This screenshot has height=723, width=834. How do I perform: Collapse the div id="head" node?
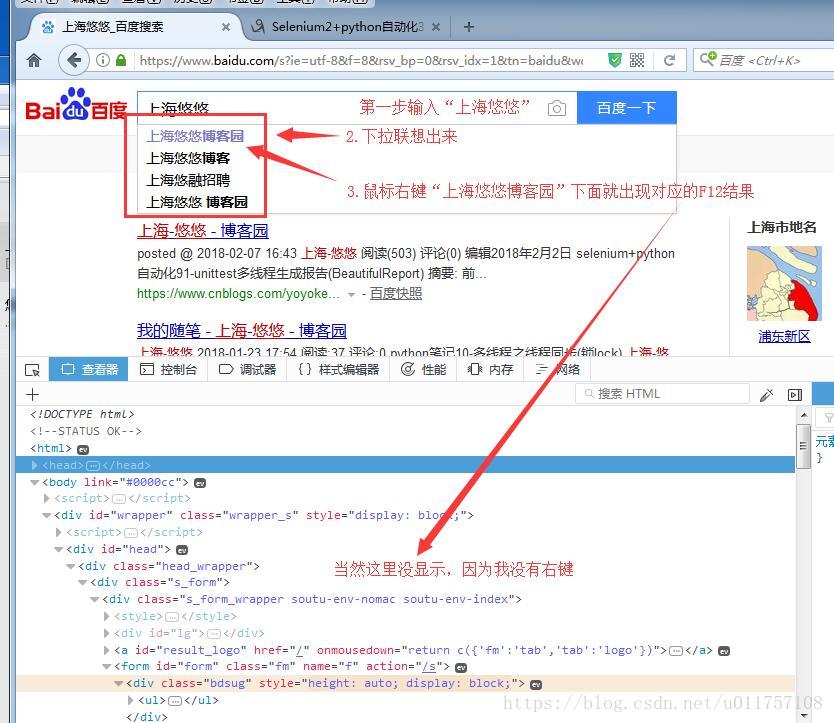(x=59, y=550)
